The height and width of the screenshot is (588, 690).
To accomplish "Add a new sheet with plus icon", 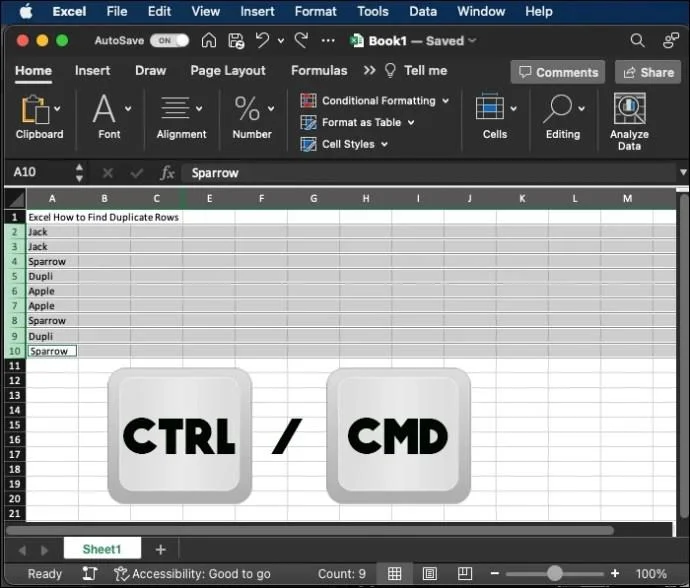I will (x=160, y=549).
